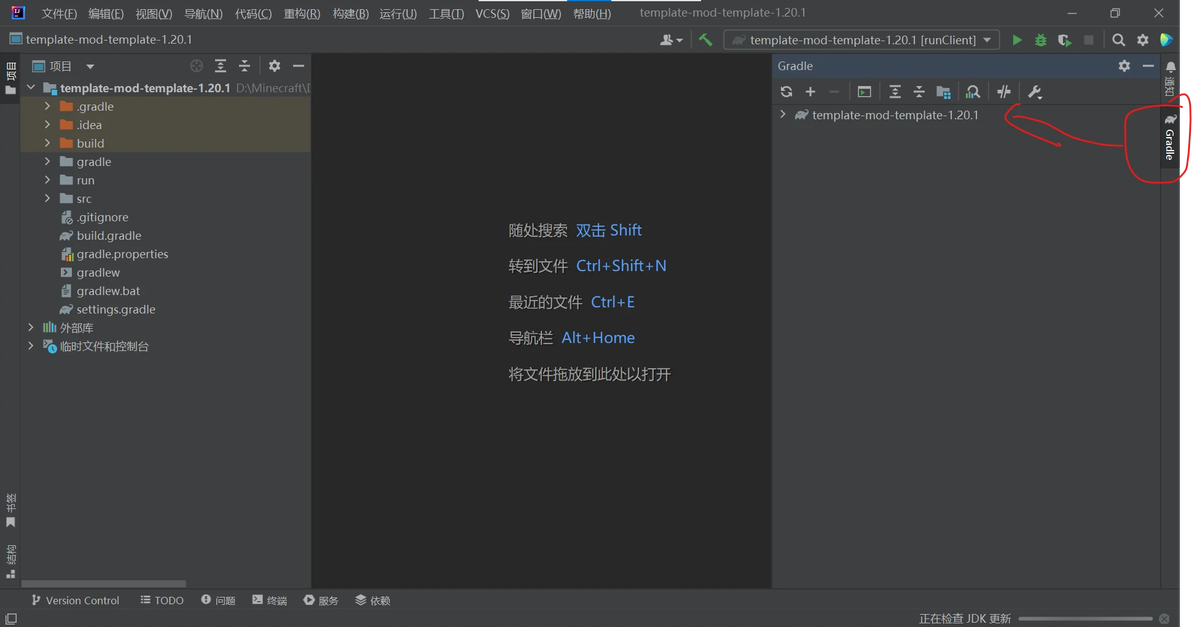Expand the src folder
Screen dimensions: 1192x627
tap(47, 198)
